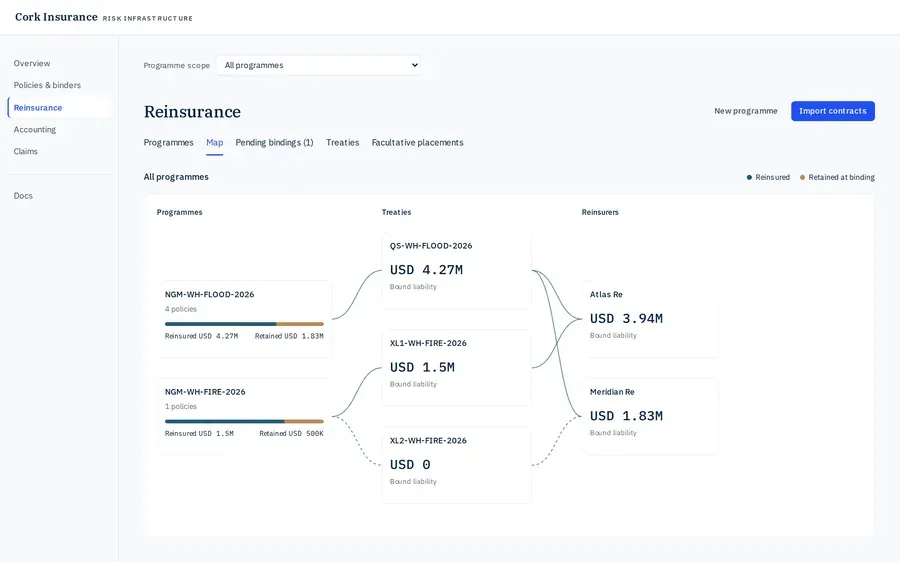The image size is (900, 562).
Task: Open the XL2-WH-FIRE-2026 treaty card
Action: tap(457, 465)
